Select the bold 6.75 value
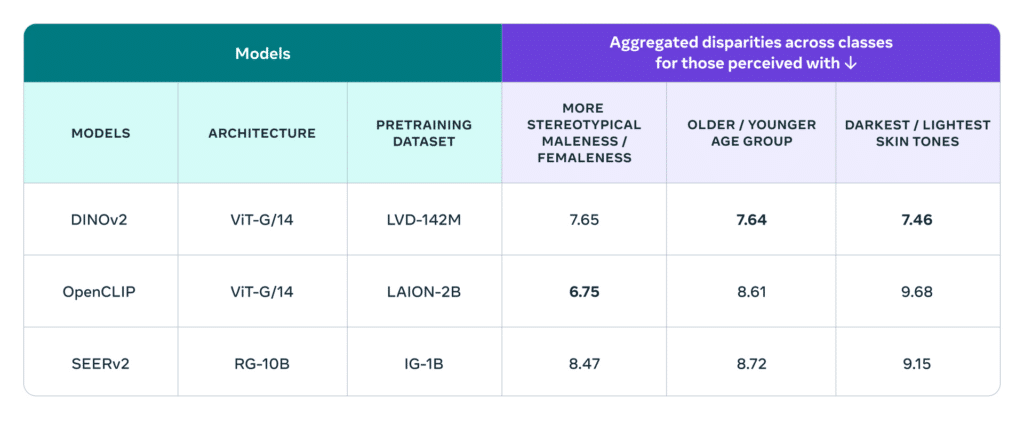 coord(584,292)
